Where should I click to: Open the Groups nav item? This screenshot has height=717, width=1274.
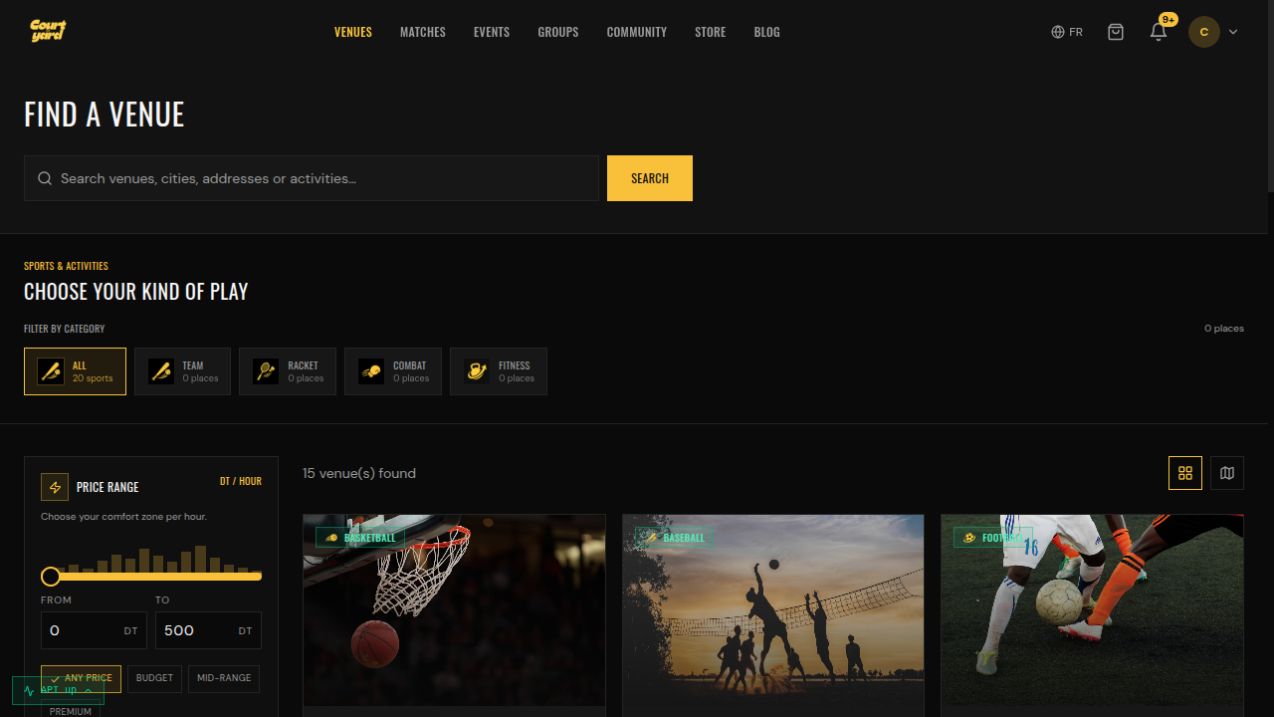[x=558, y=32]
